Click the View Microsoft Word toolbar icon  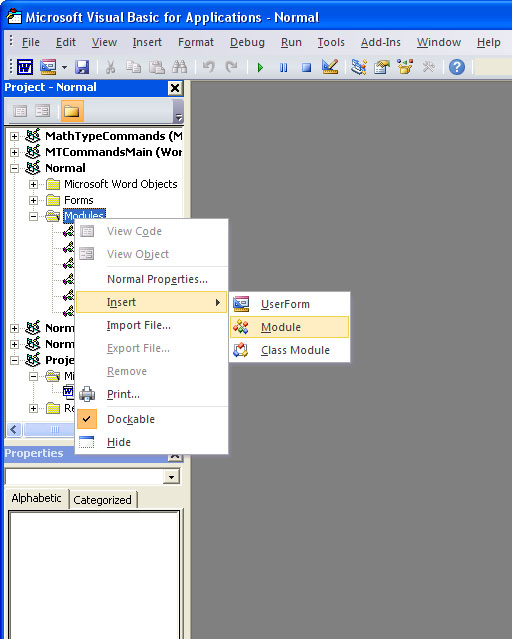(25, 67)
